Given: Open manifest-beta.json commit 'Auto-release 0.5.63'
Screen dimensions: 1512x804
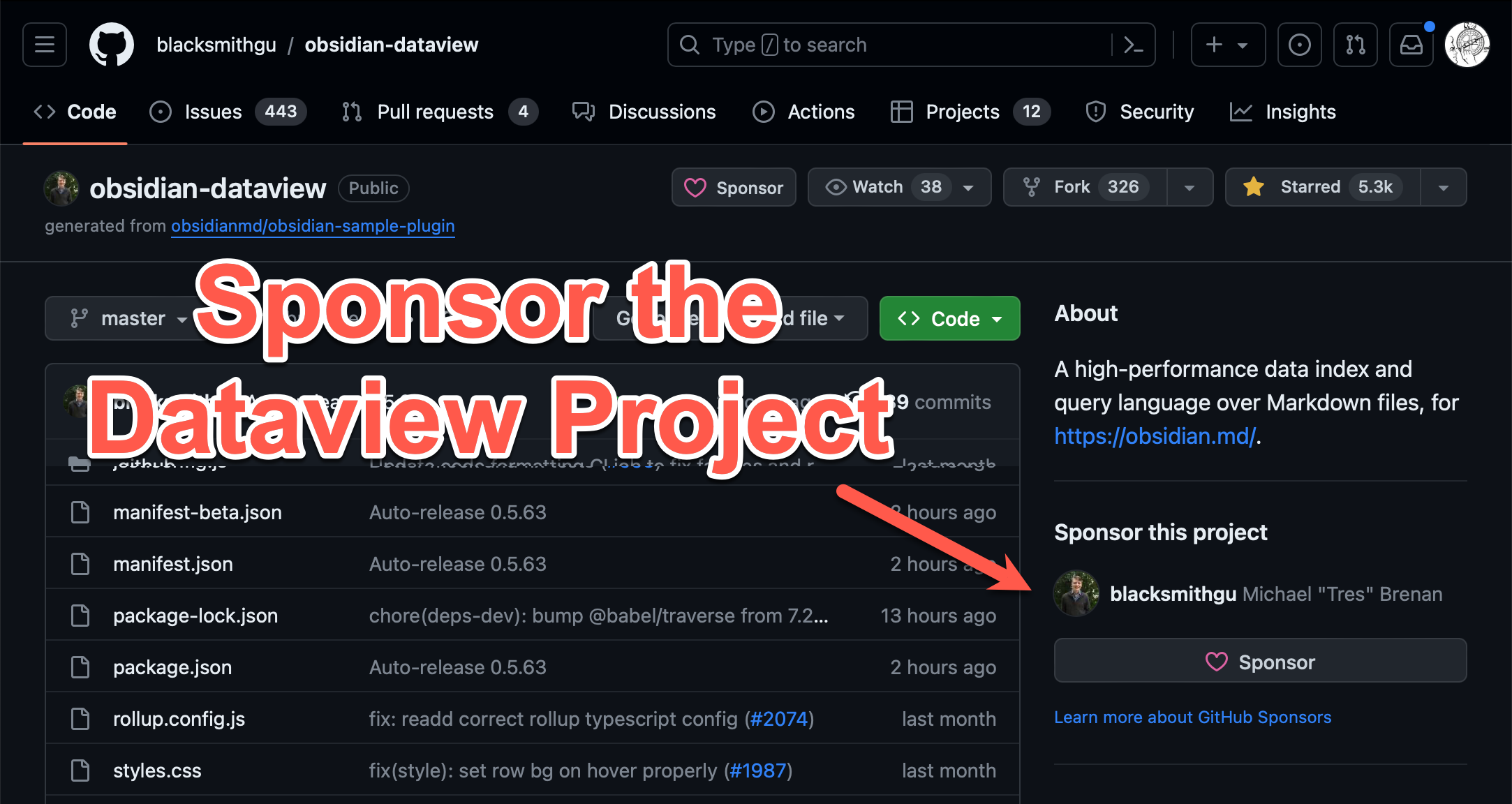Looking at the screenshot, I should tap(457, 512).
